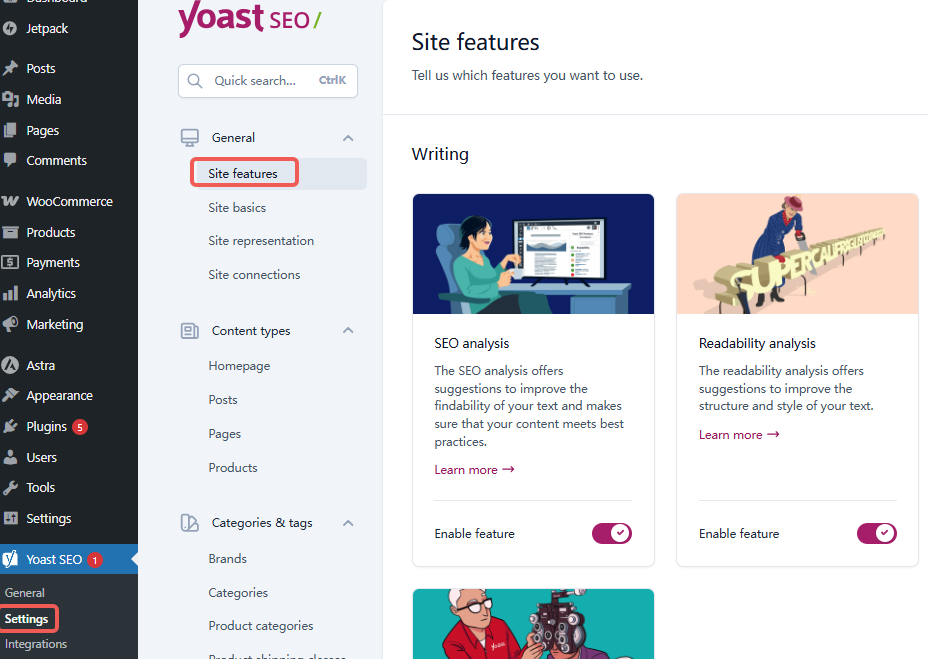
Task: Collapse the Content types section
Action: click(x=348, y=330)
